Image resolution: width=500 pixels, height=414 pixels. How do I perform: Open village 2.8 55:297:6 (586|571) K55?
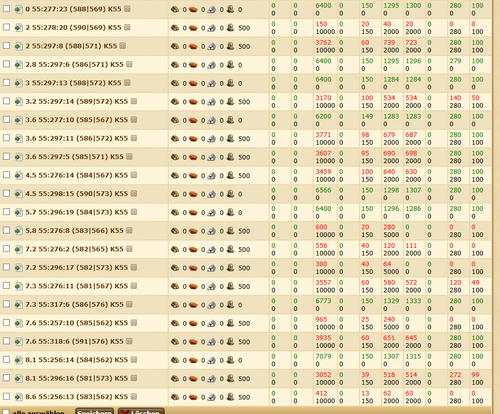pos(74,64)
